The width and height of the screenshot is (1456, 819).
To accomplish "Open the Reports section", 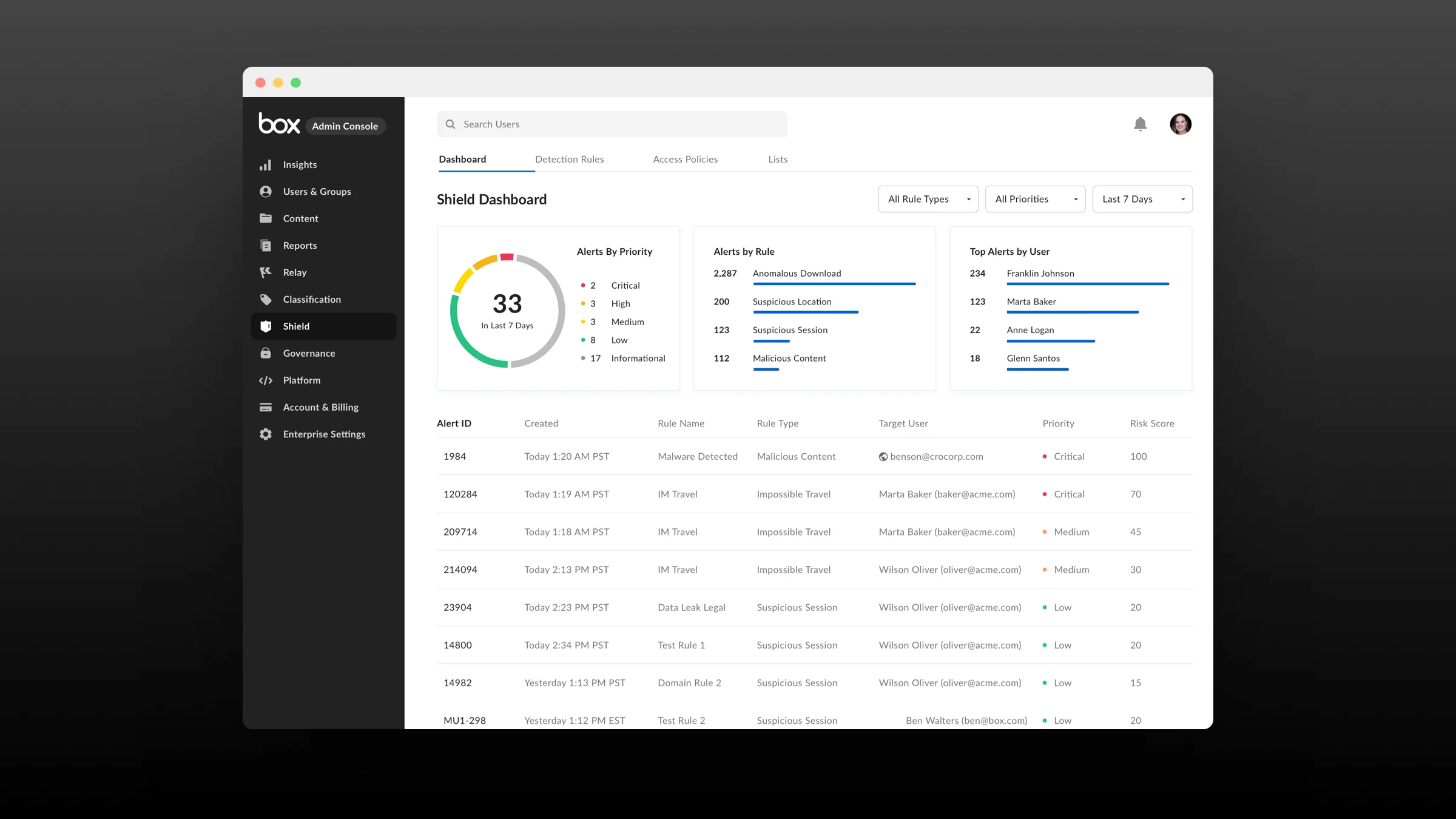I will (x=300, y=245).
